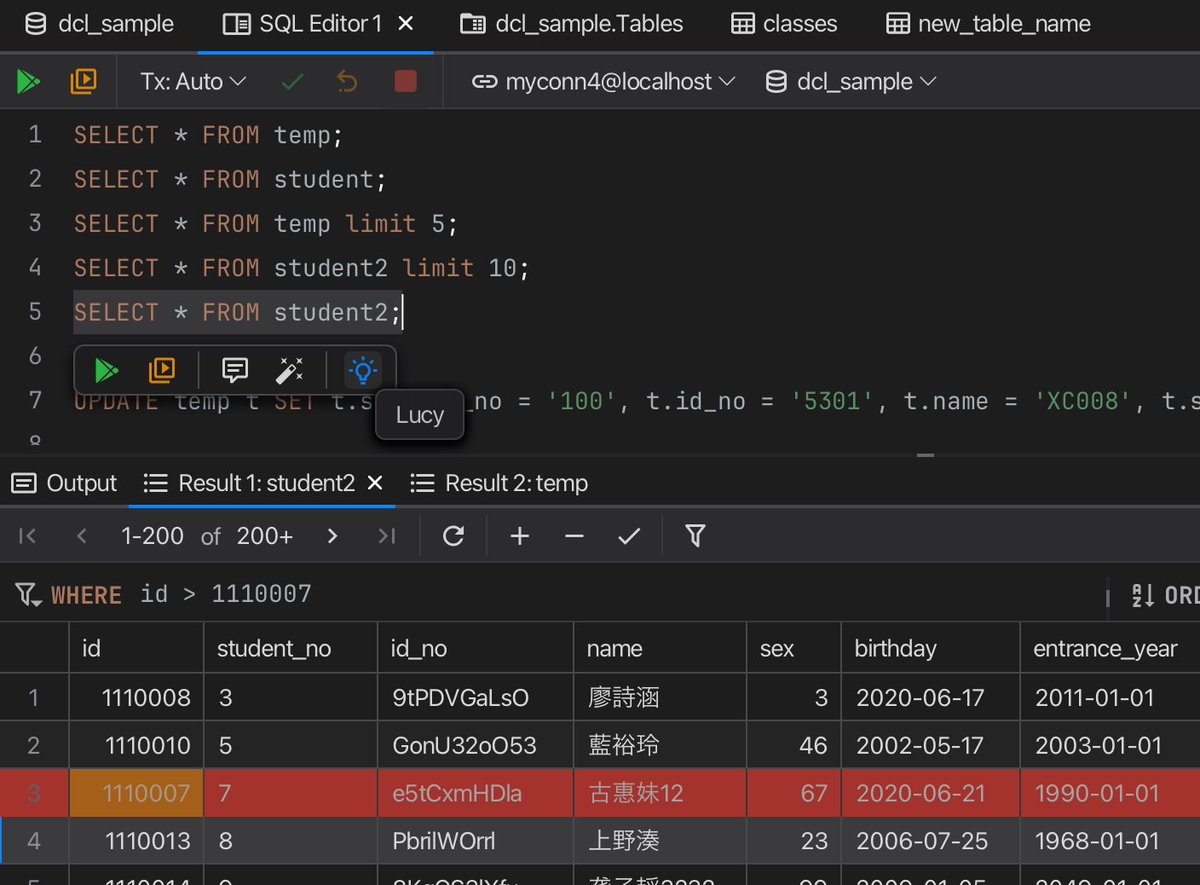Click the '200+' total row count
1200x885 pixels.
tap(265, 537)
